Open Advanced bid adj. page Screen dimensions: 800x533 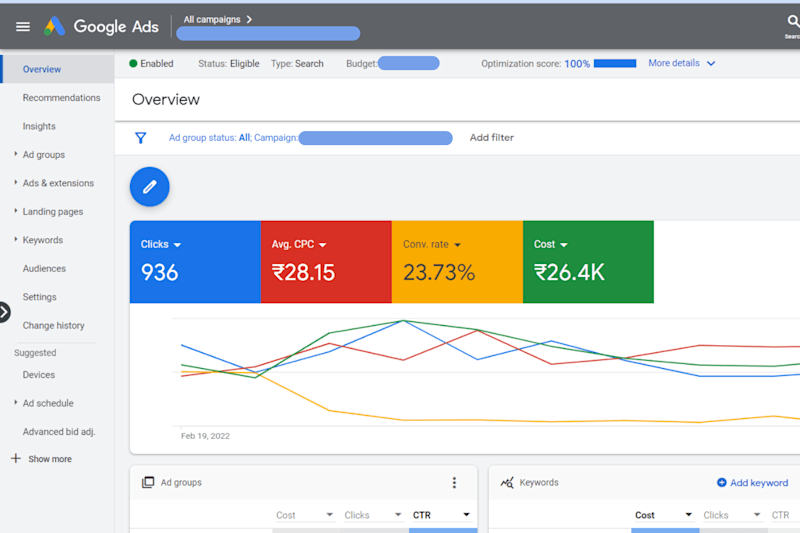(59, 432)
